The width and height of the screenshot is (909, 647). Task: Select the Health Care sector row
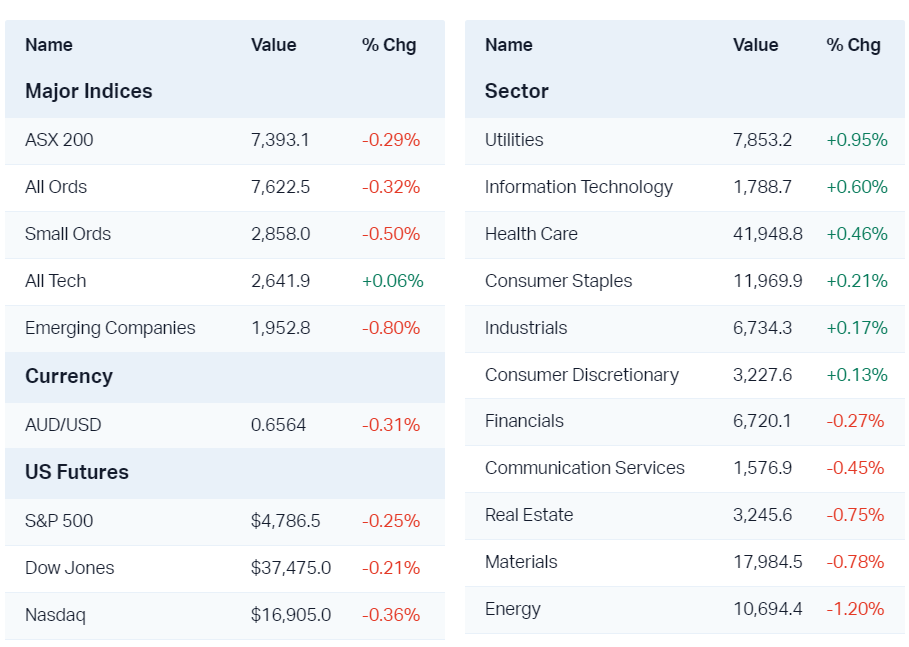tap(531, 234)
